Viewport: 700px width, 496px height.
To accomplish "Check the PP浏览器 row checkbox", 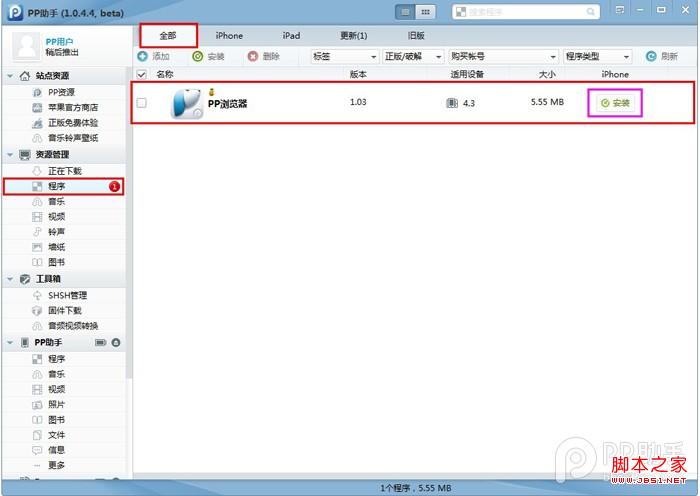I will point(142,103).
